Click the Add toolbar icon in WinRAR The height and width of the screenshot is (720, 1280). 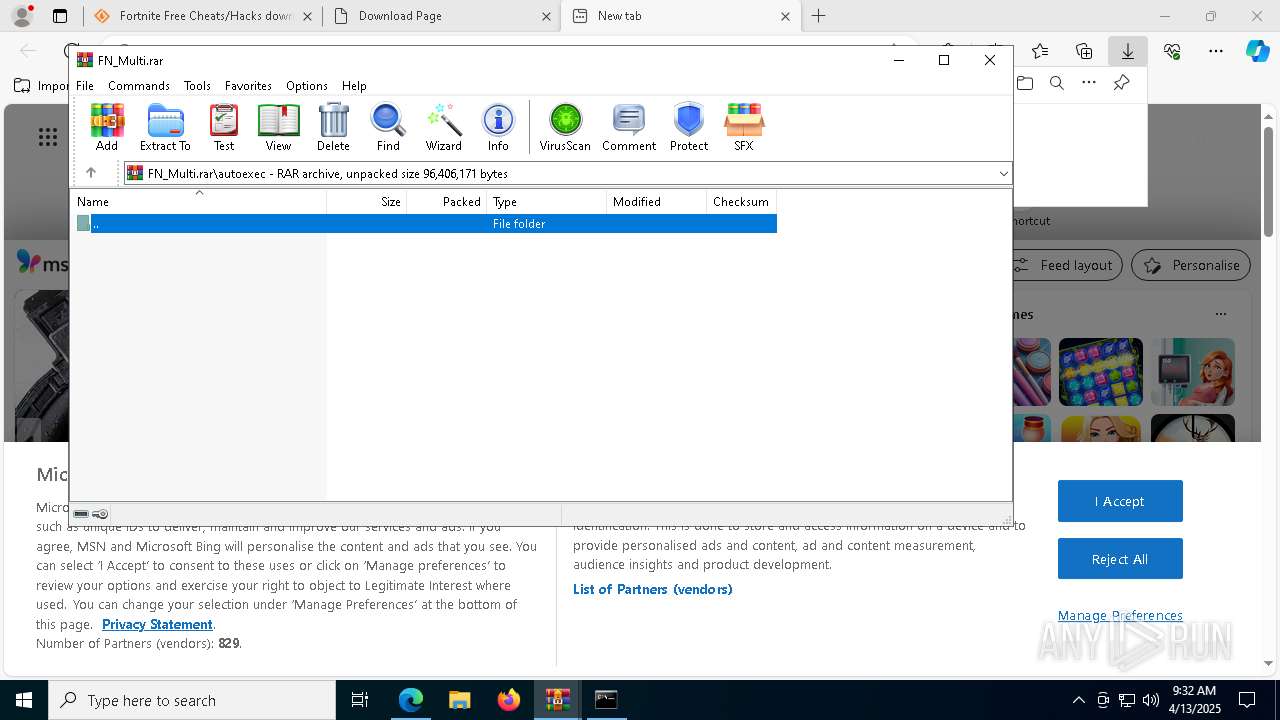point(107,127)
